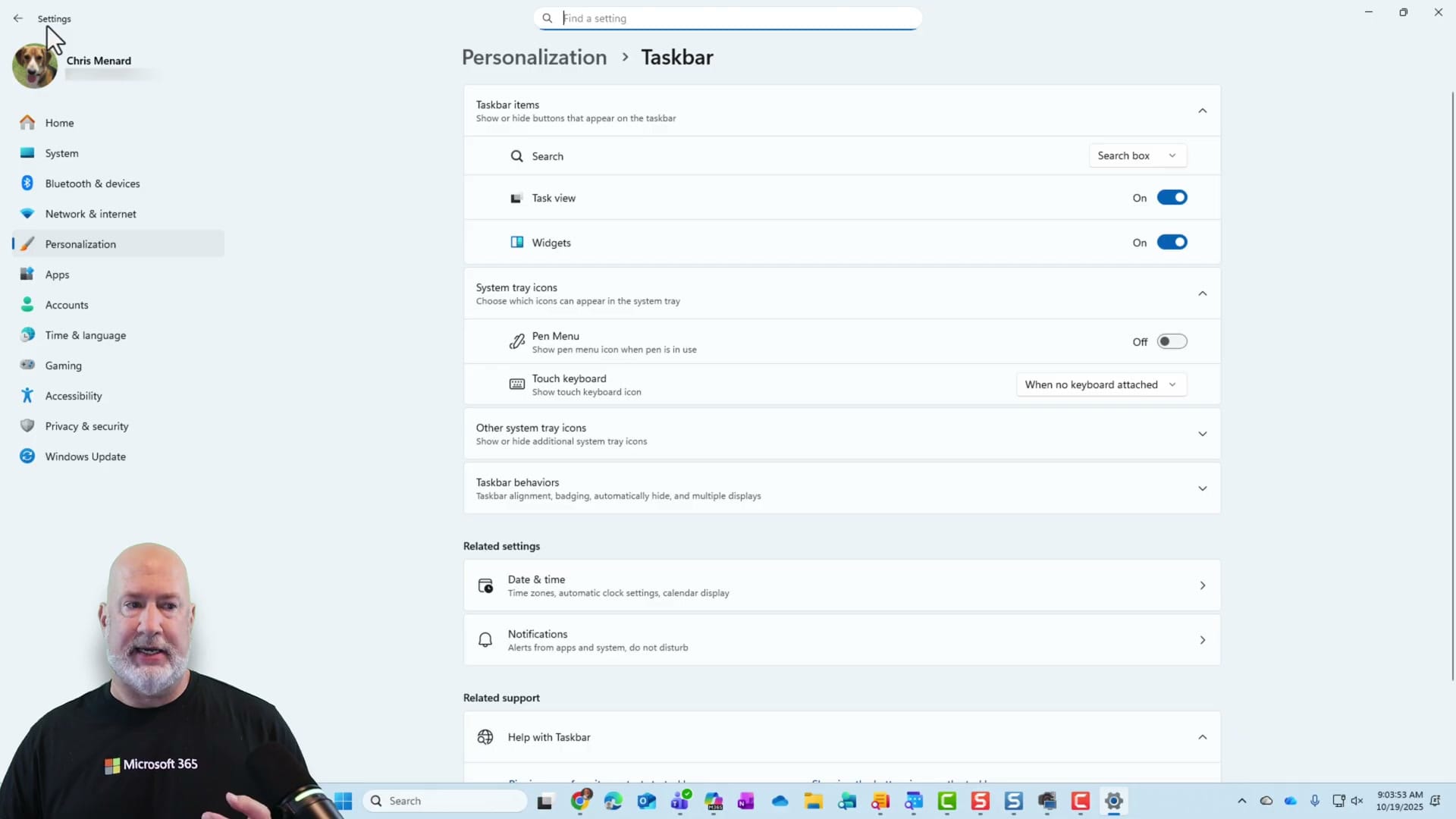Click the Privacy & security shield icon
Image resolution: width=1456 pixels, height=819 pixels.
pos(27,426)
